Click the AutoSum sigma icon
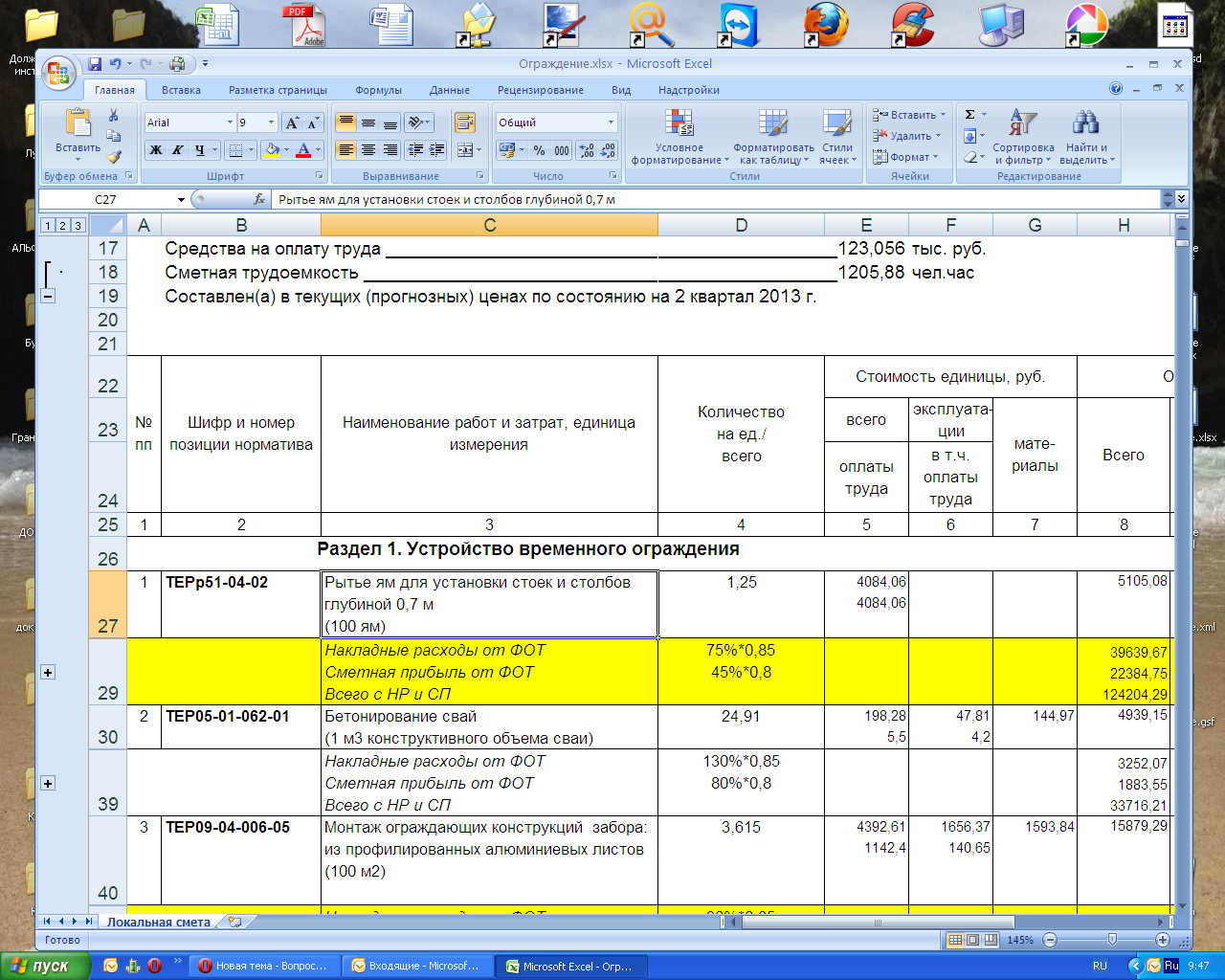The image size is (1225, 980). pos(969,115)
